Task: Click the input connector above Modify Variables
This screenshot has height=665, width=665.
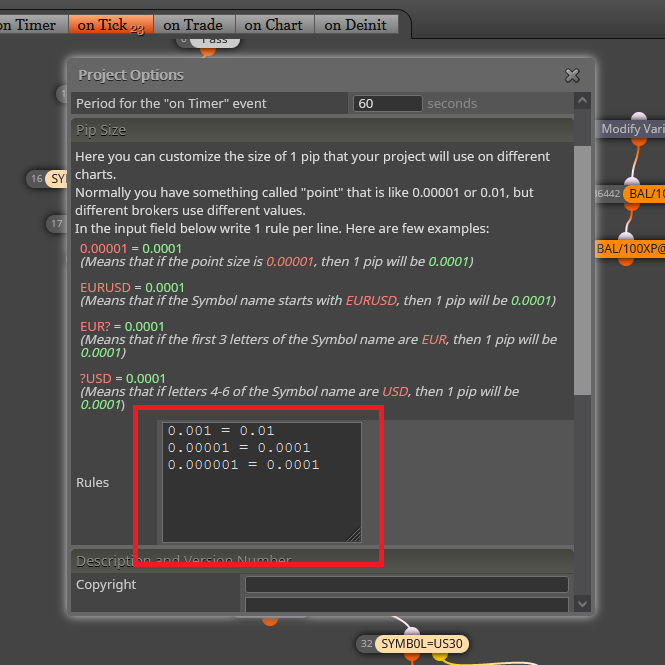Action: pos(639,117)
